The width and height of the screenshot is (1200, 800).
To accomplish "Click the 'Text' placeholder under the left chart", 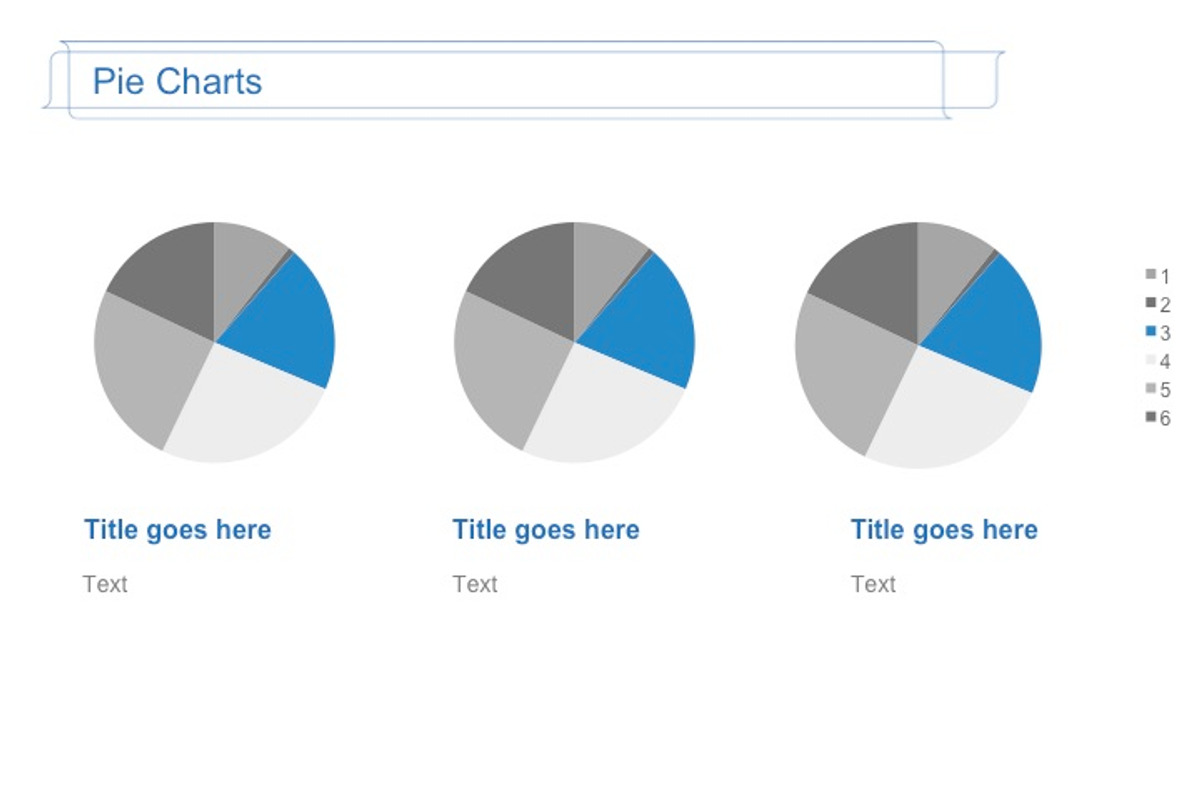I will click(105, 584).
